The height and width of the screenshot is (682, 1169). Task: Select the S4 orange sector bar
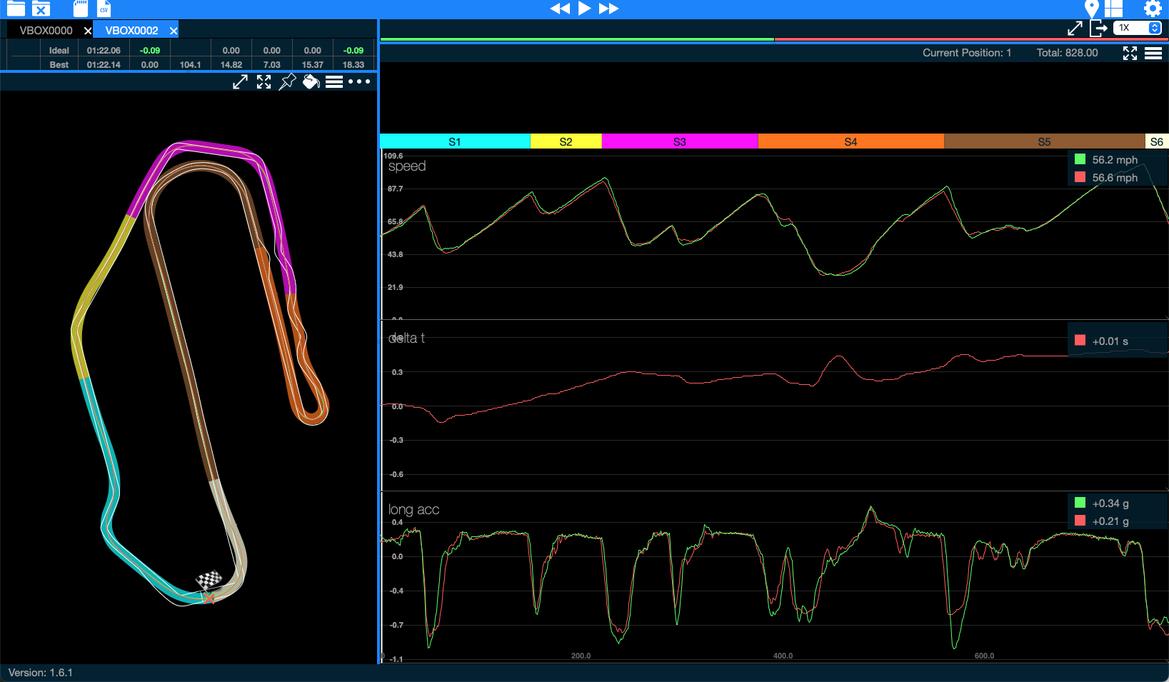click(850, 142)
